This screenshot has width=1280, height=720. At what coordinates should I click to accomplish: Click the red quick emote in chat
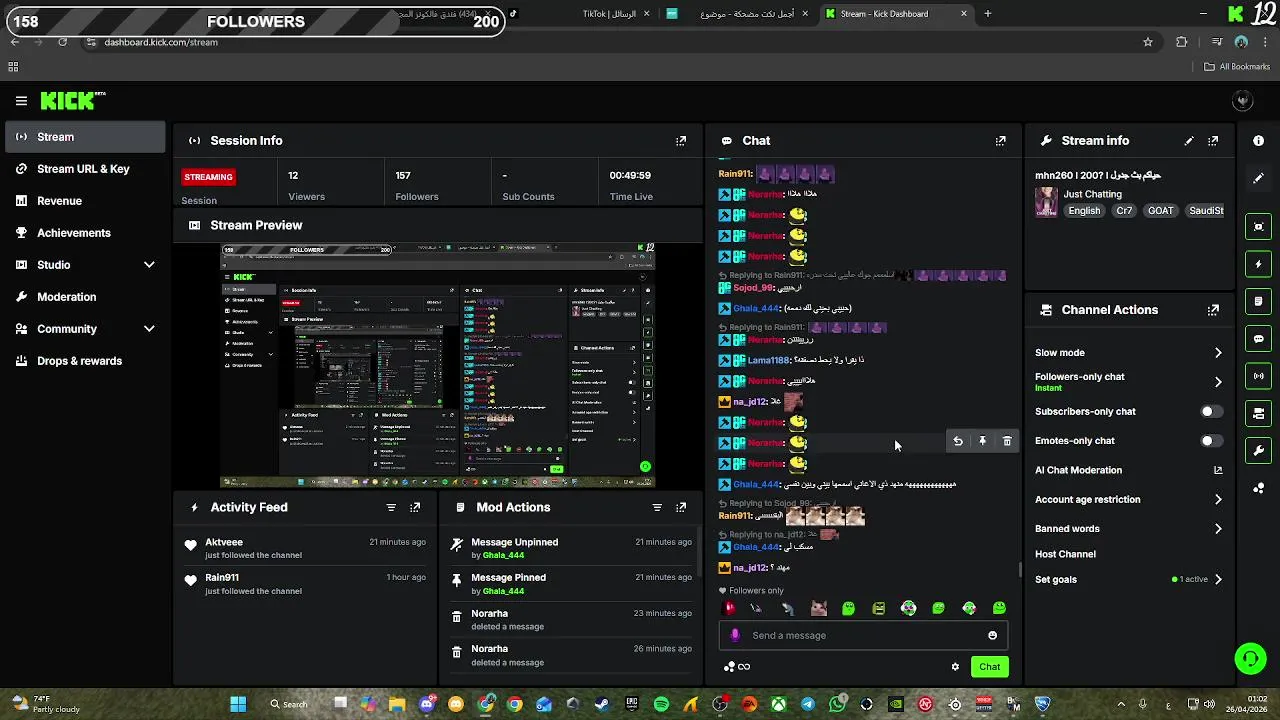pos(729,608)
